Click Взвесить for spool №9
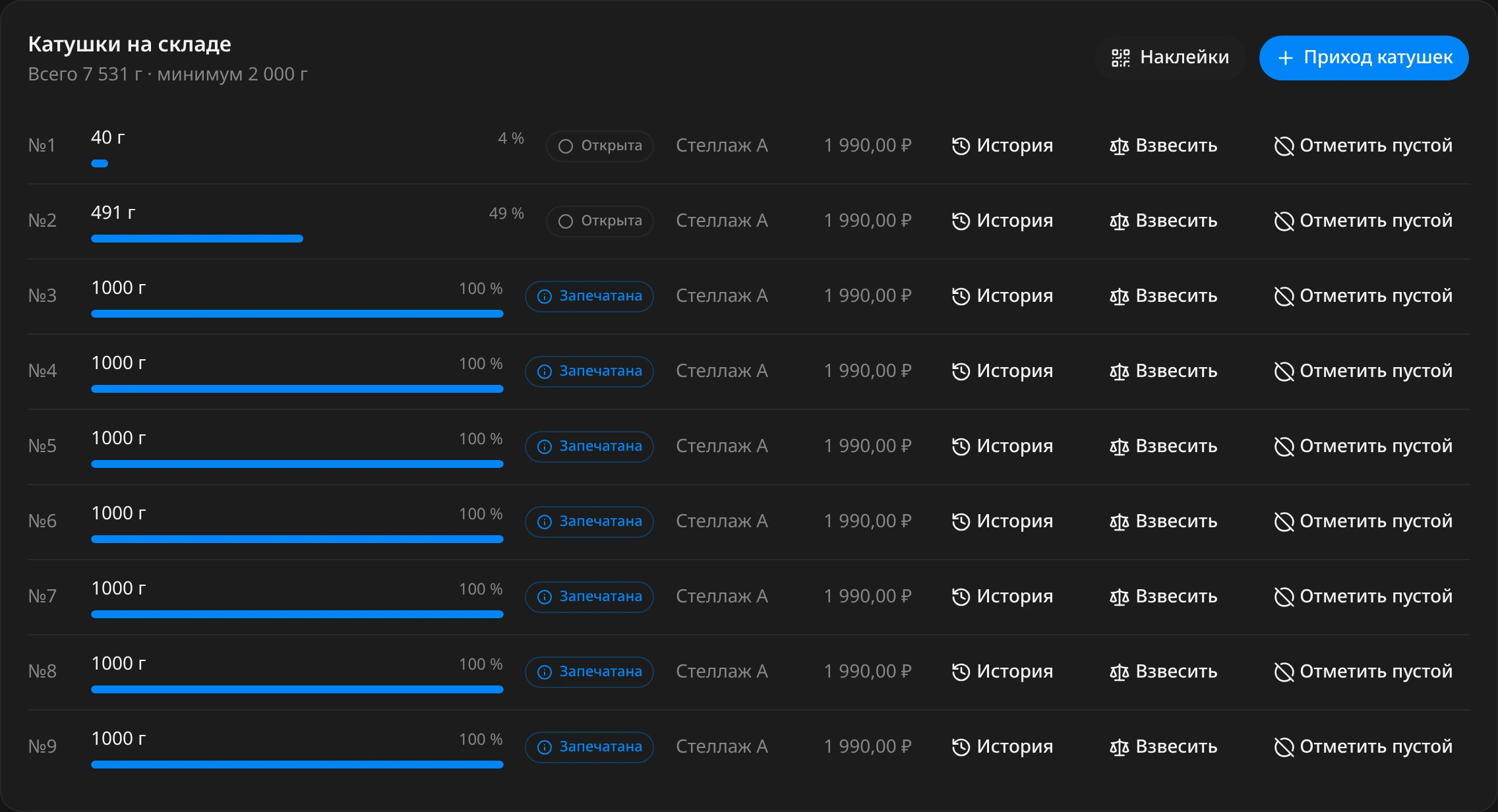 pos(1163,747)
